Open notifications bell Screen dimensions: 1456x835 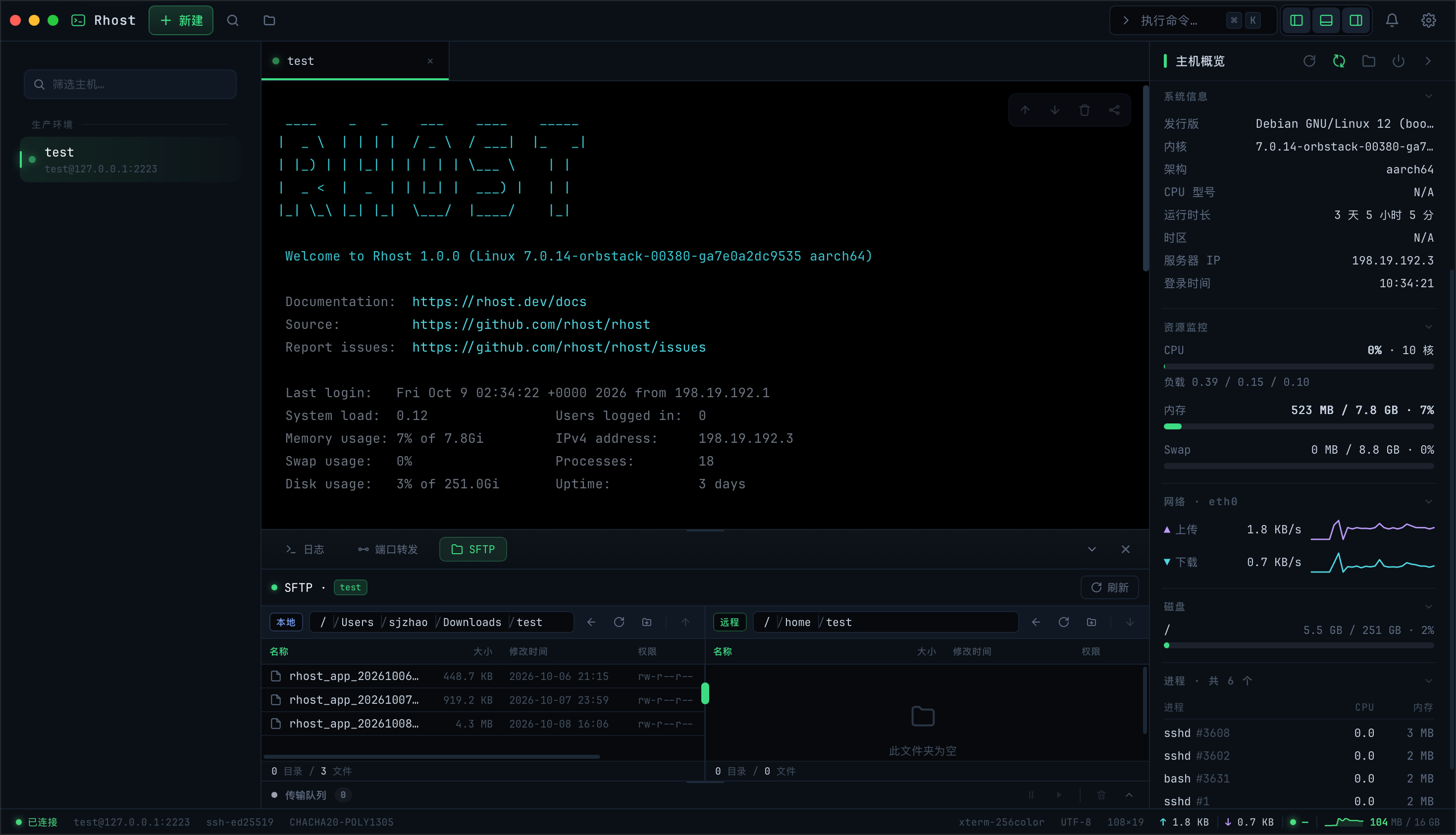click(1392, 21)
